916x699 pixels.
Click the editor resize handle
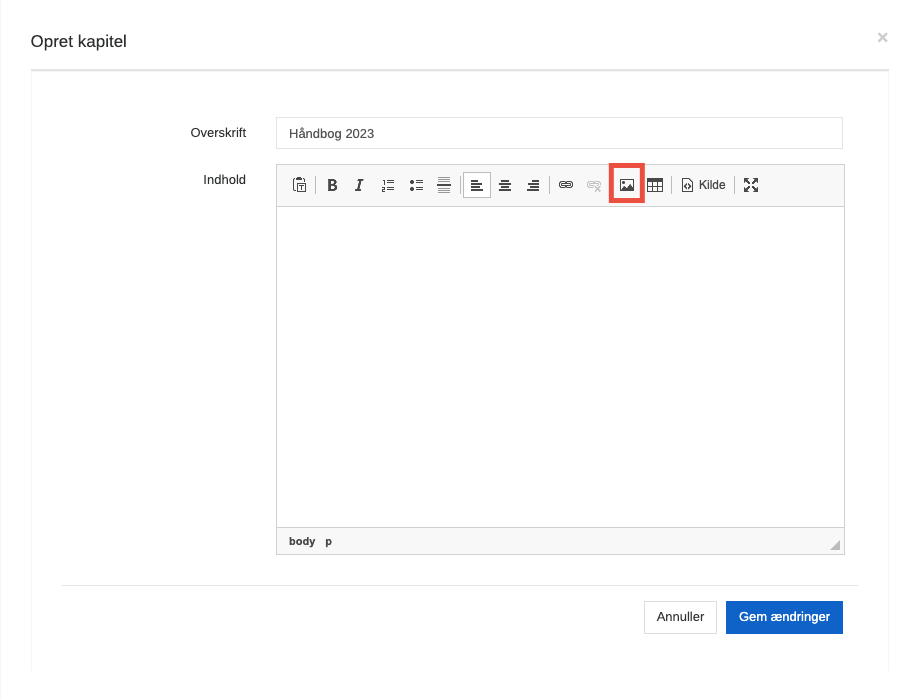pos(835,545)
